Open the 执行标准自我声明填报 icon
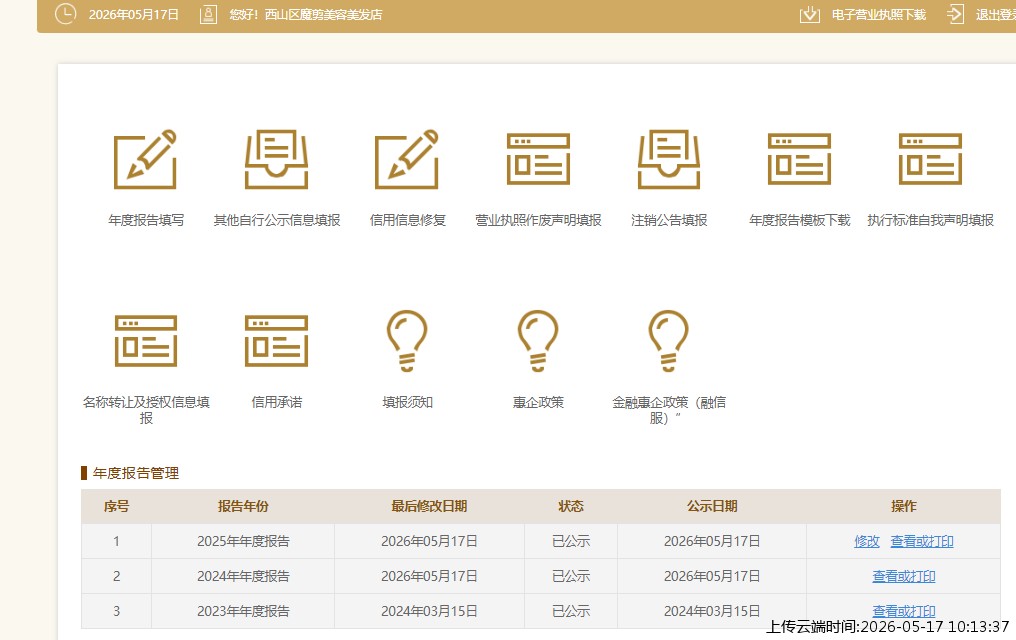The height and width of the screenshot is (640, 1016). point(930,159)
